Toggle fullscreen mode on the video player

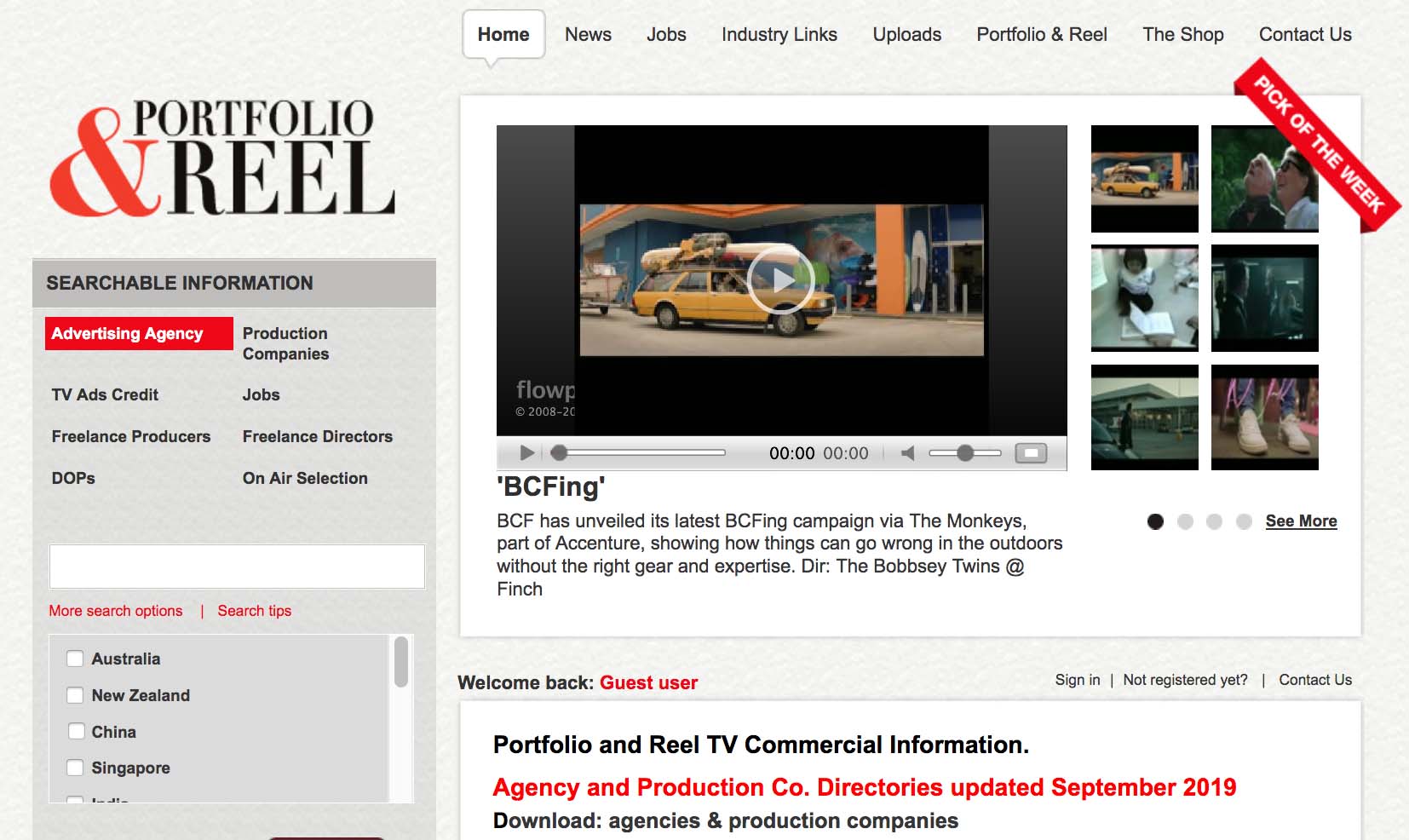click(1031, 453)
